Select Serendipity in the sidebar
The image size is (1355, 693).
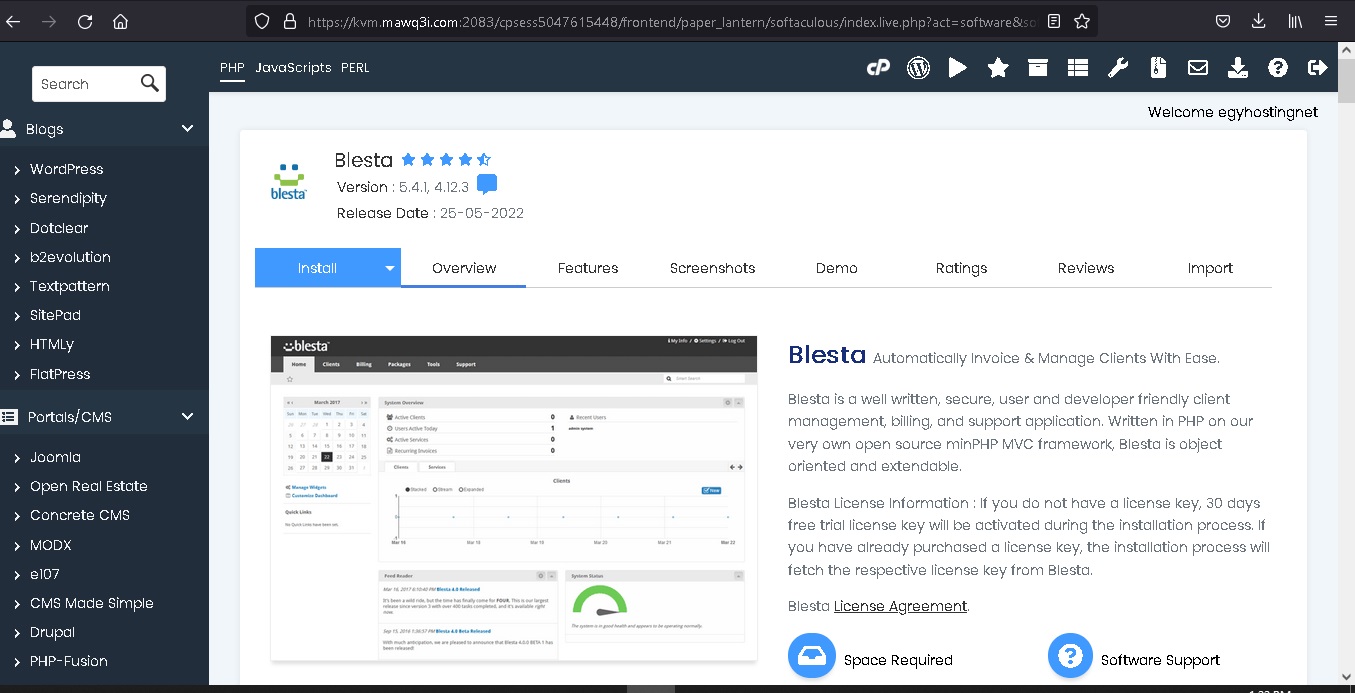68,198
